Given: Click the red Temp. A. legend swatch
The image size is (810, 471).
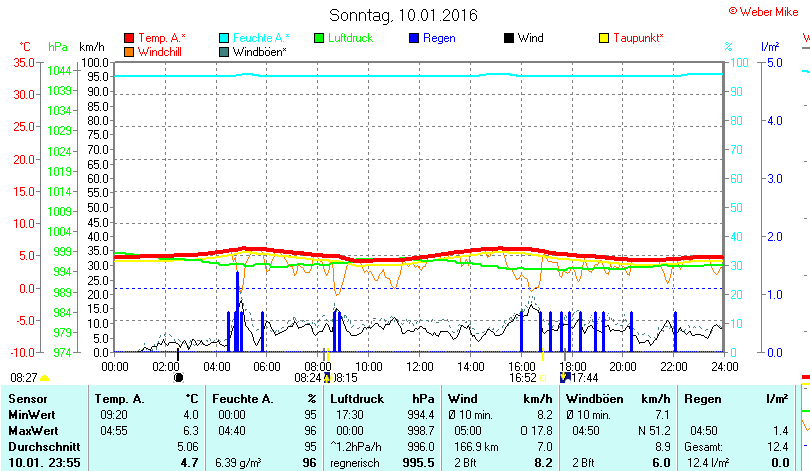Looking at the screenshot, I should pyautogui.click(x=129, y=38).
